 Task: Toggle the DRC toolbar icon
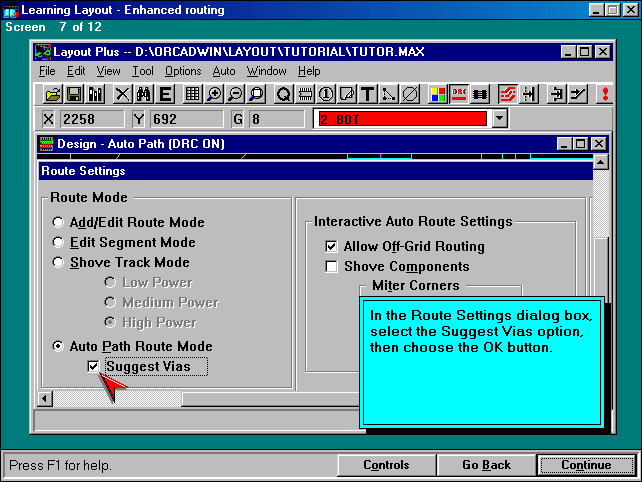tap(460, 94)
